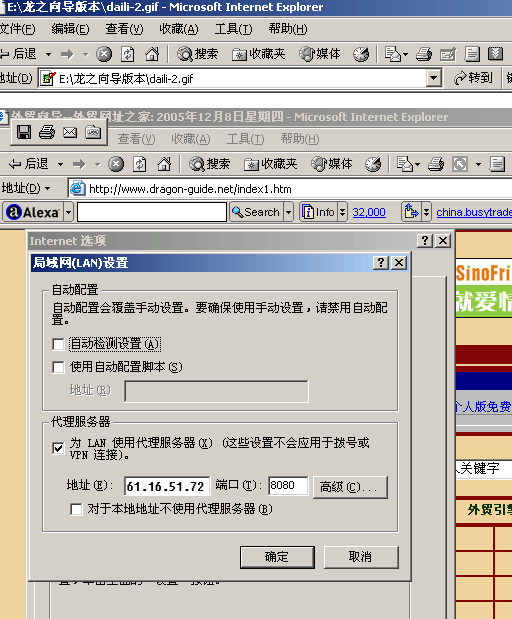Expand the dropdown next to the Alexa Search button
The image size is (512, 619).
(289, 212)
